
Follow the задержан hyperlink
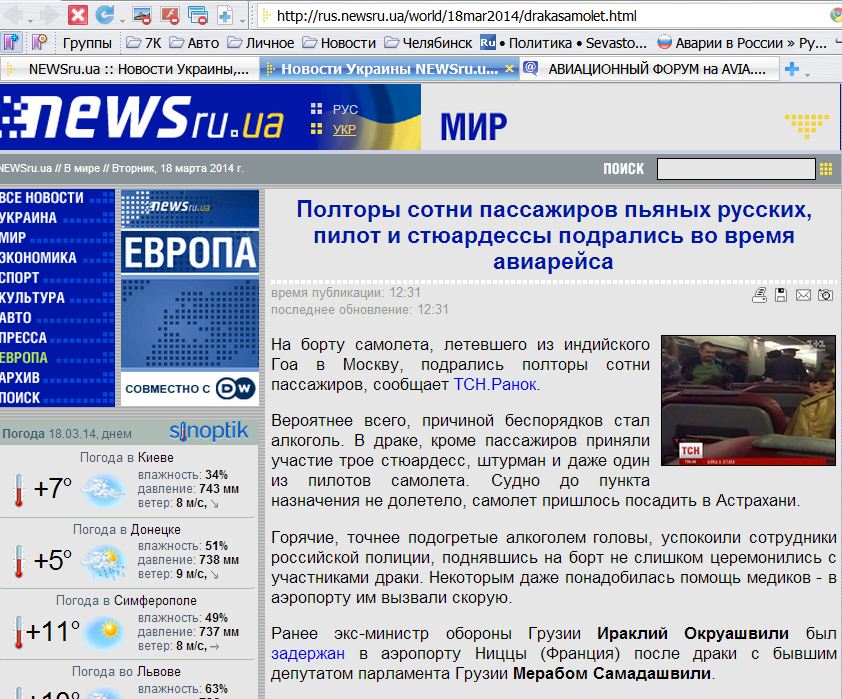(307, 653)
